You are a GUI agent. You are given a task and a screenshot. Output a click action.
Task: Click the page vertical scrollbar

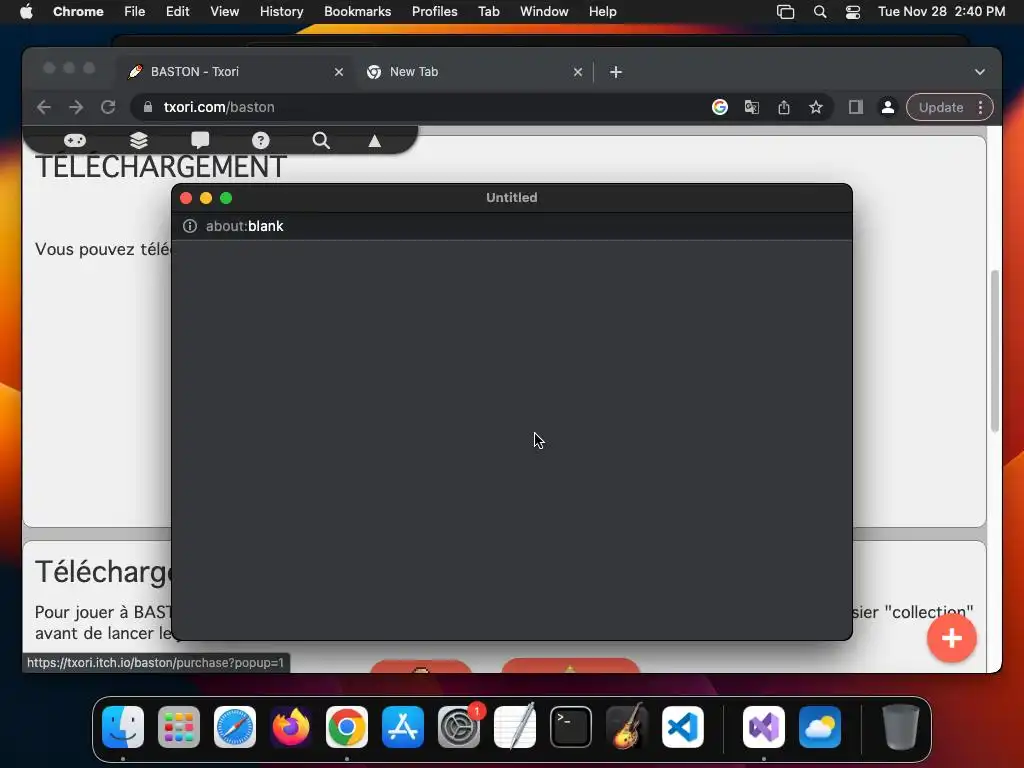coord(995,351)
